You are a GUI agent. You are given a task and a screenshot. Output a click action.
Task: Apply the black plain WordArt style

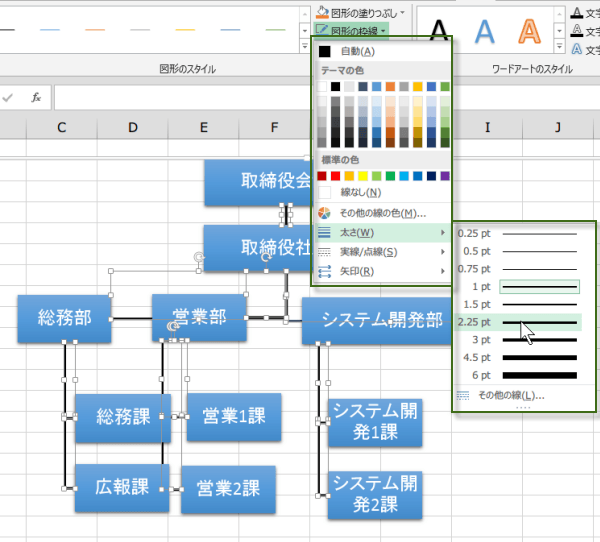(x=439, y=31)
